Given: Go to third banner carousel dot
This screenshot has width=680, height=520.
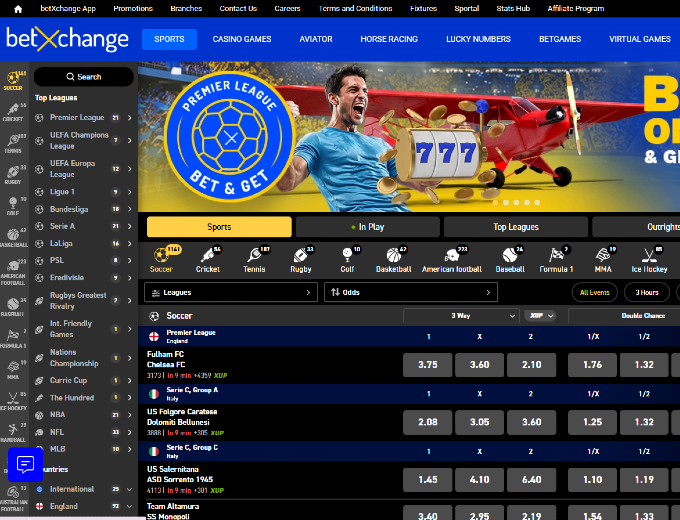Looking at the screenshot, I should (x=517, y=203).
